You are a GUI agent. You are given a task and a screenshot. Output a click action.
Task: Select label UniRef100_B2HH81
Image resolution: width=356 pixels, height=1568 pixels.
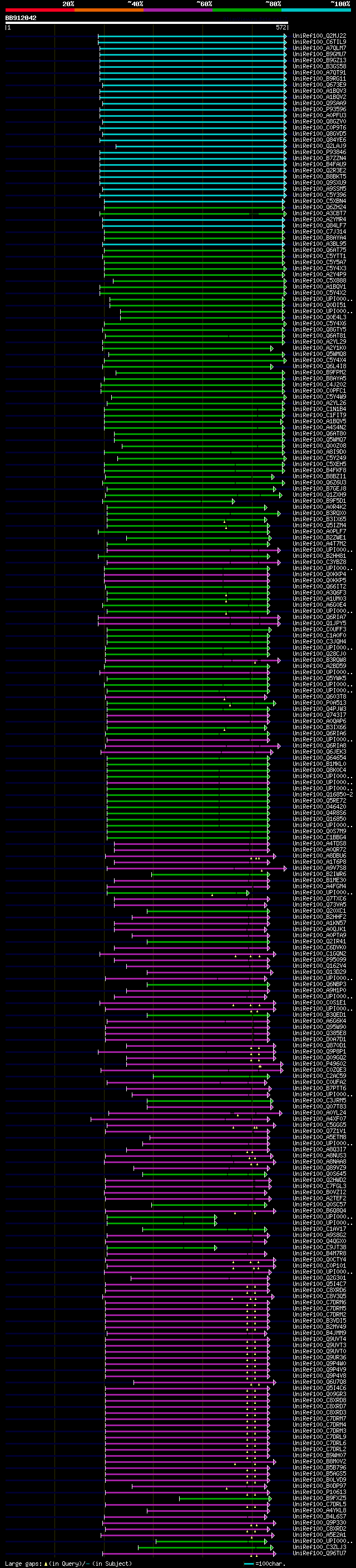coord(319,556)
